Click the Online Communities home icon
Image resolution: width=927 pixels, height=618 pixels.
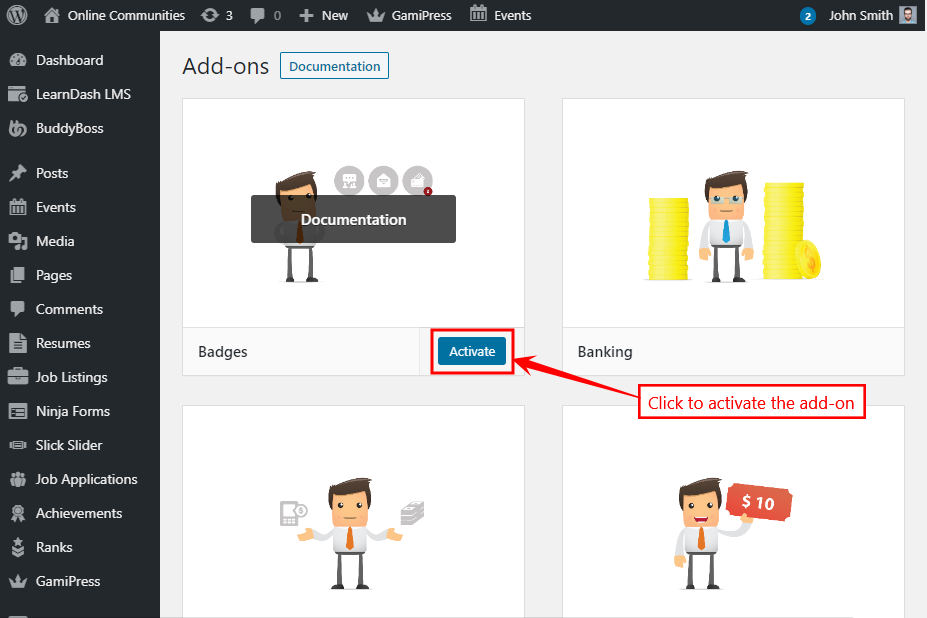(52, 15)
